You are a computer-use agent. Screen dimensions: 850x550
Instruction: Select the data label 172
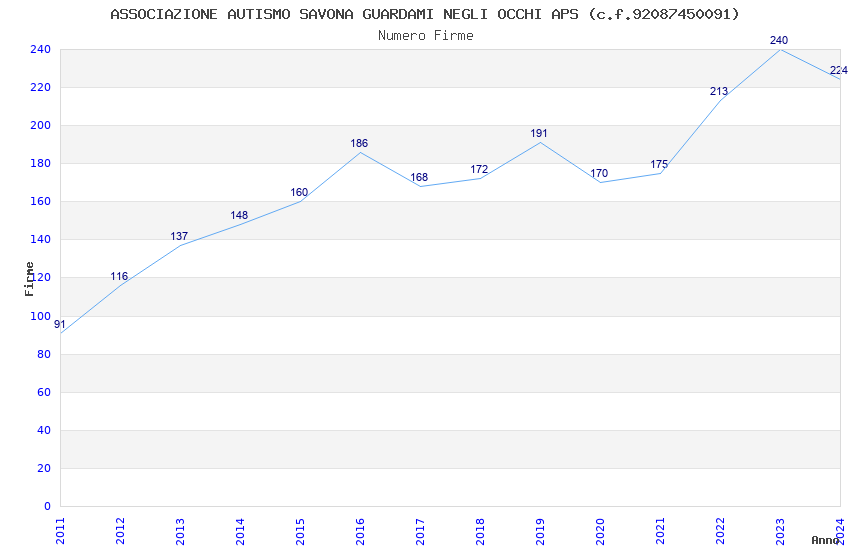479,170
